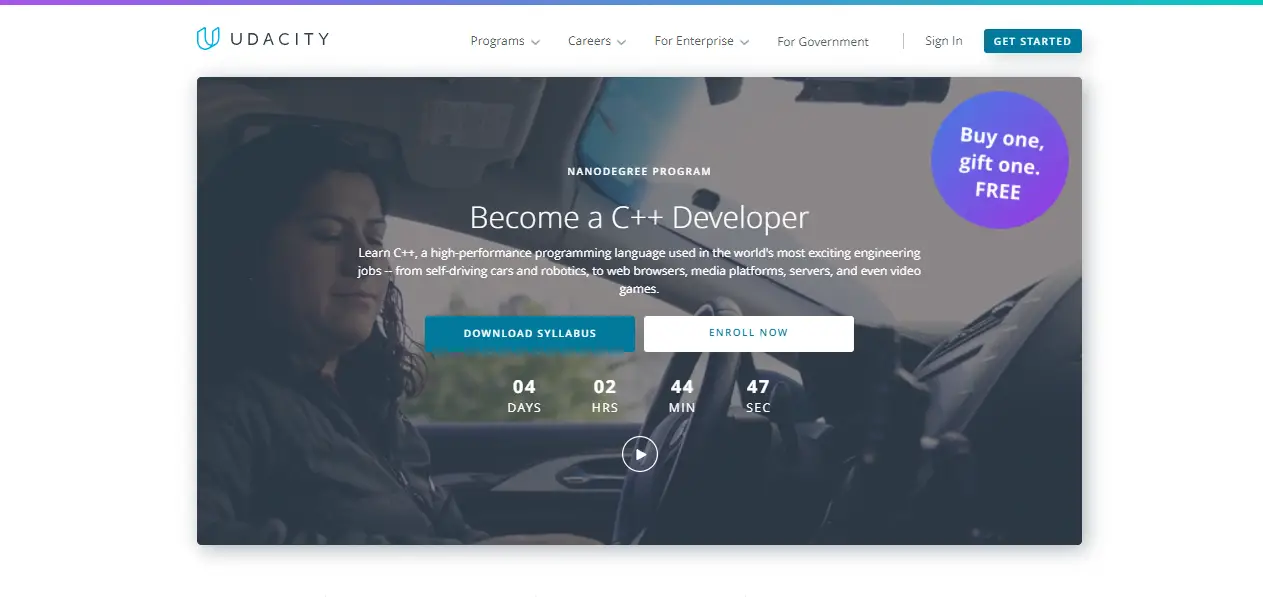The image size is (1263, 597).
Task: Click the Nanodegree Program label
Action: [639, 171]
